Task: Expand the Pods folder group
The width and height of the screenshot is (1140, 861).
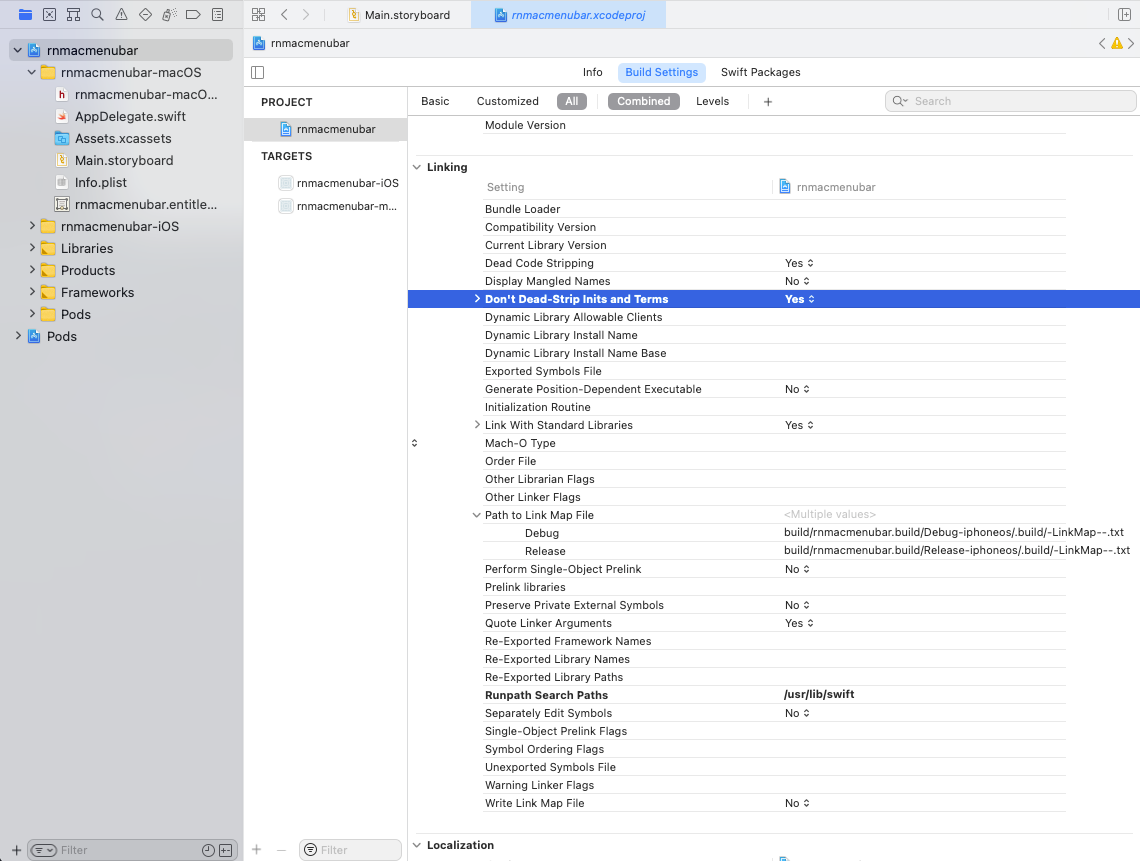Action: 31,314
